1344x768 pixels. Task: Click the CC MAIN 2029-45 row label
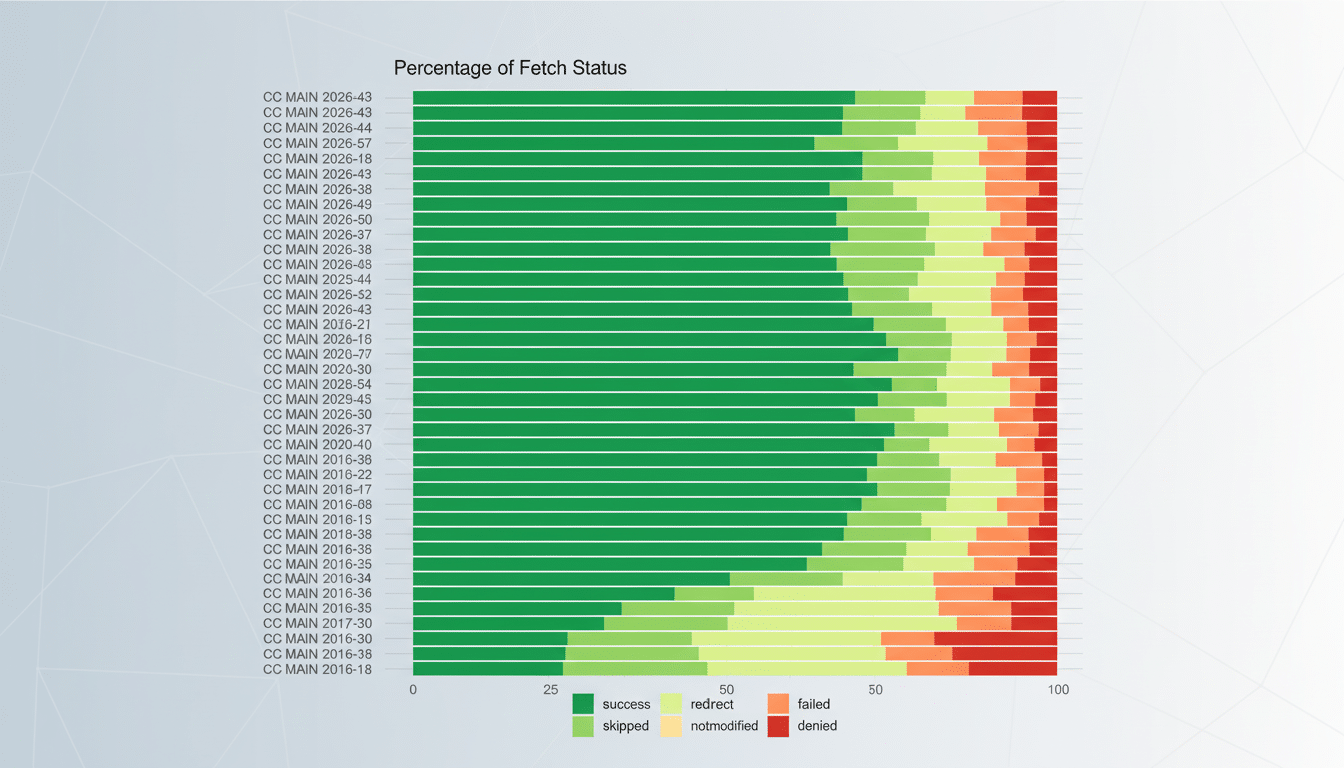point(317,399)
